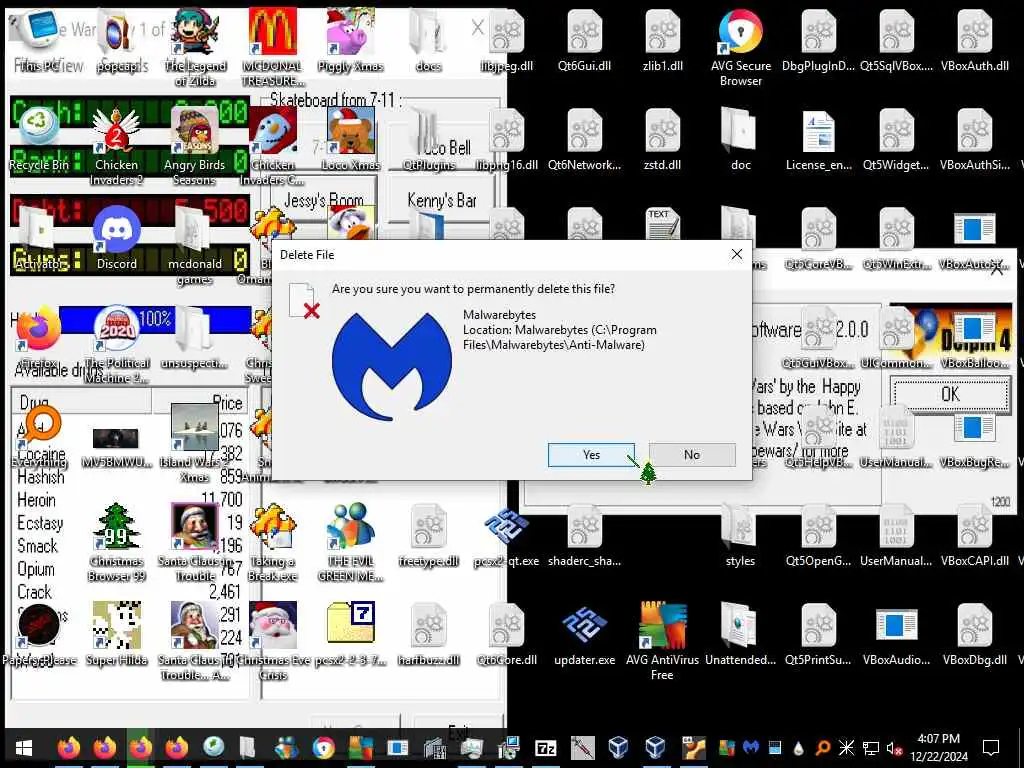This screenshot has height=768, width=1024.
Task: Select the Angry Birds Seasons shortcut
Action: [195, 146]
